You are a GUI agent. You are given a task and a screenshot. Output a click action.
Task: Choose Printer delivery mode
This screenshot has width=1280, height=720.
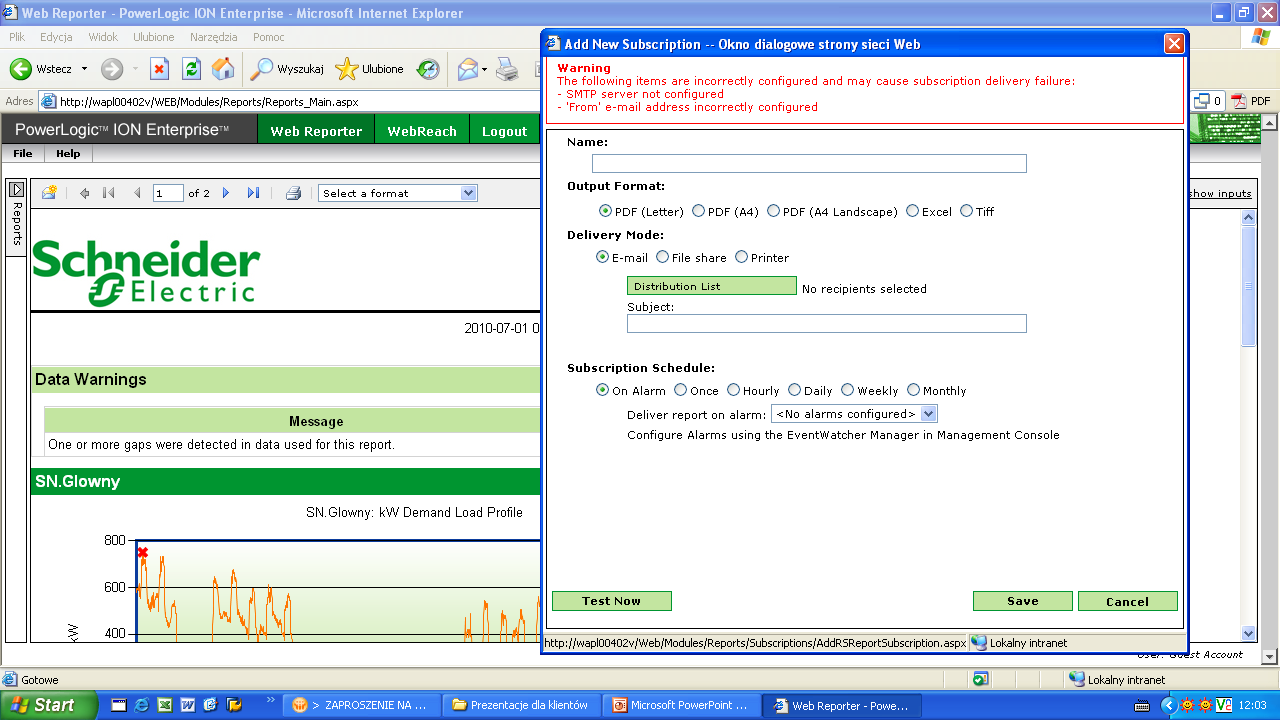[741, 257]
